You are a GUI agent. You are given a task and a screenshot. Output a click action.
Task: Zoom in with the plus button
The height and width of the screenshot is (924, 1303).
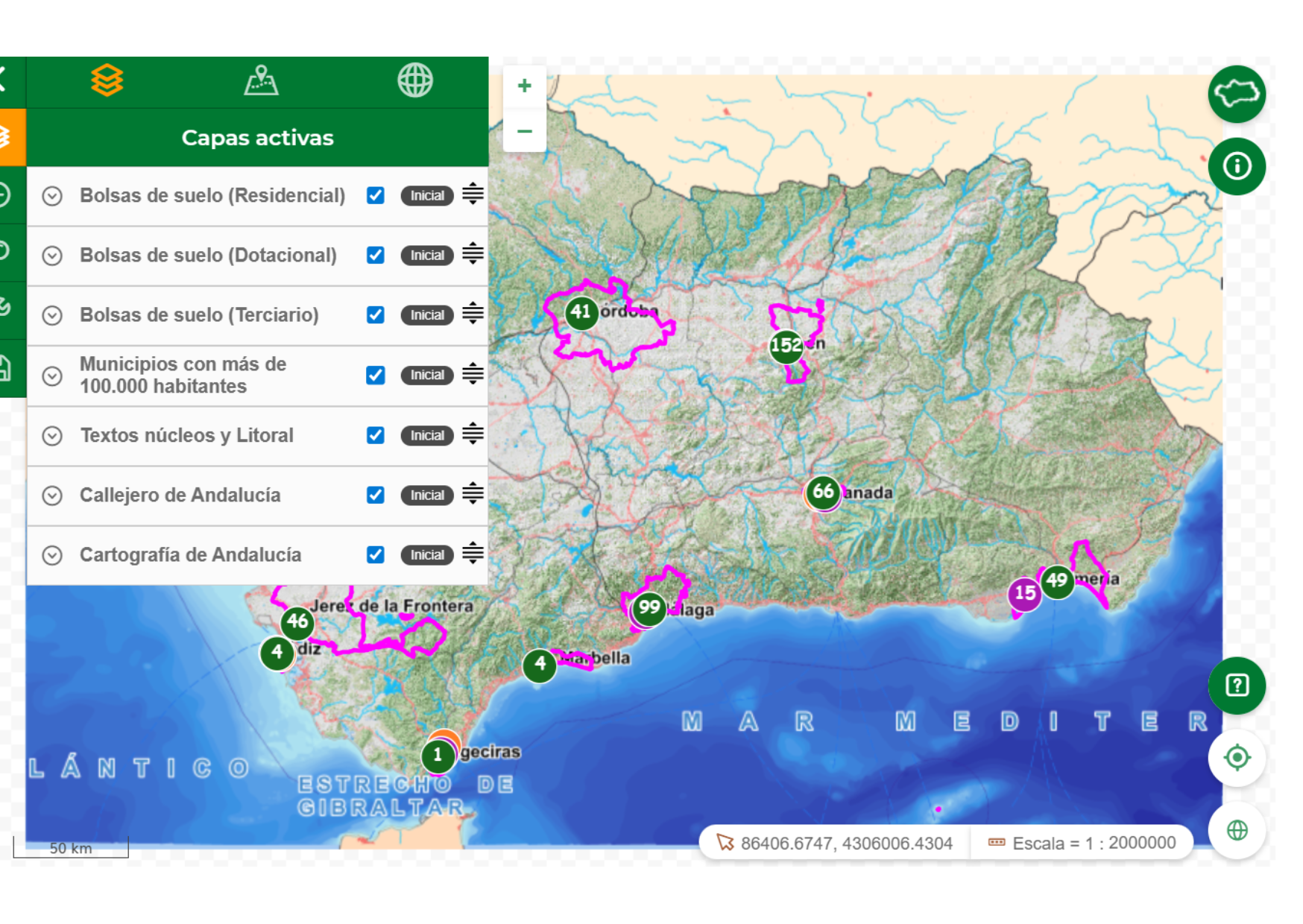click(524, 86)
